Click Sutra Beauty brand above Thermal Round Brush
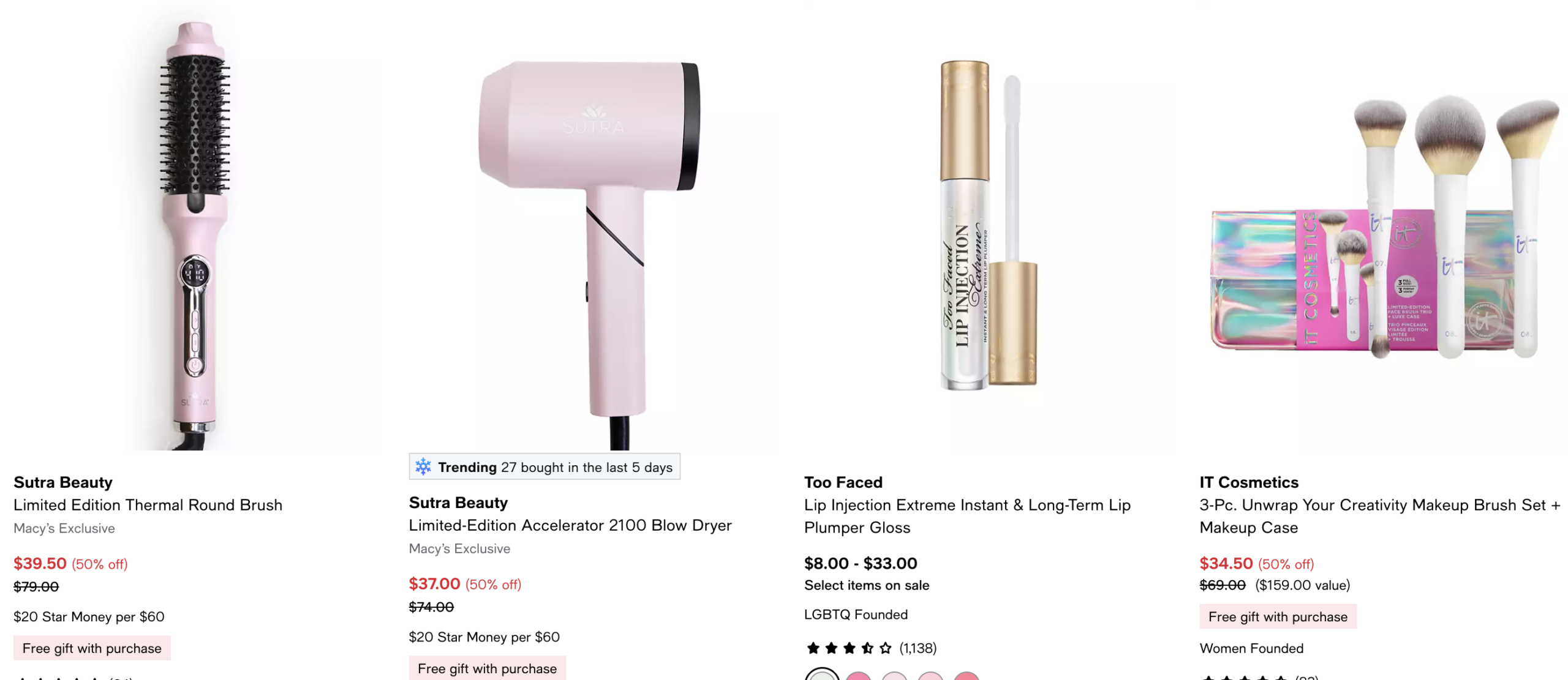1568x680 pixels. point(63,482)
